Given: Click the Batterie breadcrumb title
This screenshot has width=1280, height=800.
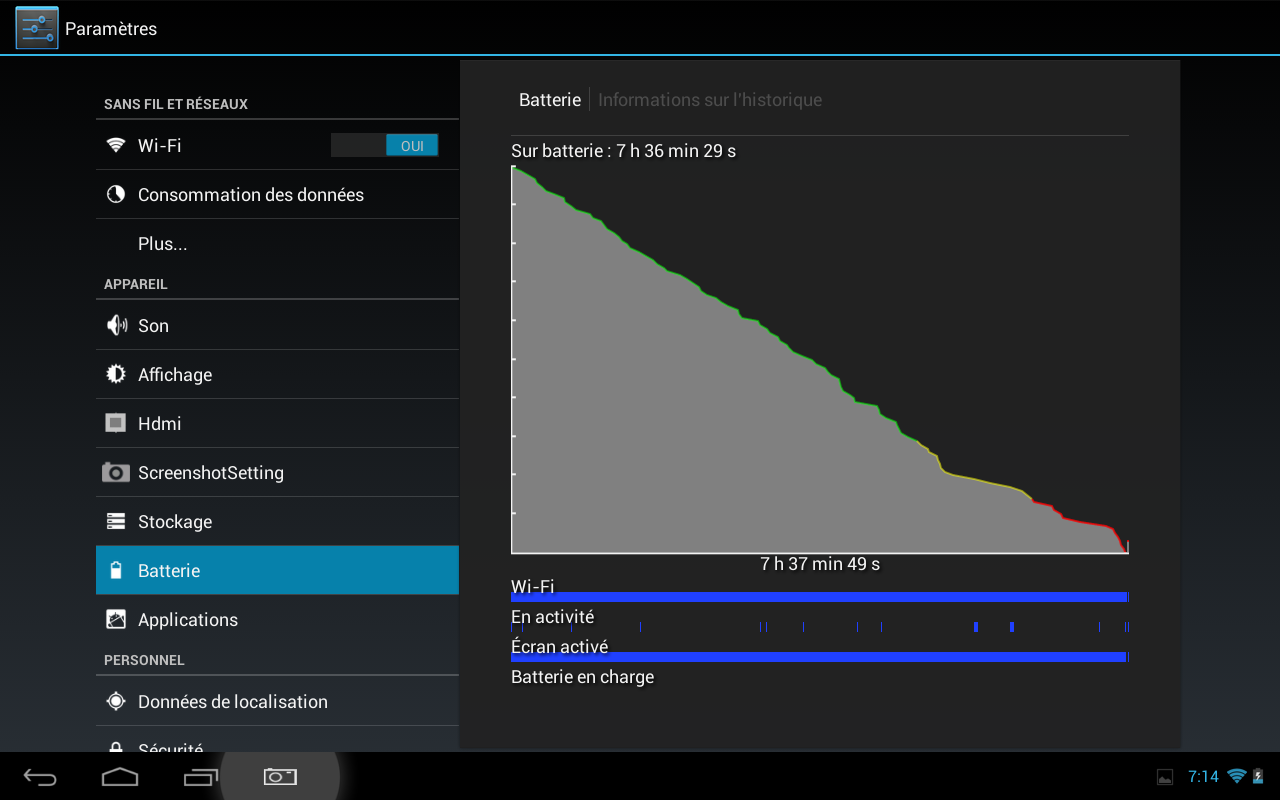Looking at the screenshot, I should [x=549, y=100].
